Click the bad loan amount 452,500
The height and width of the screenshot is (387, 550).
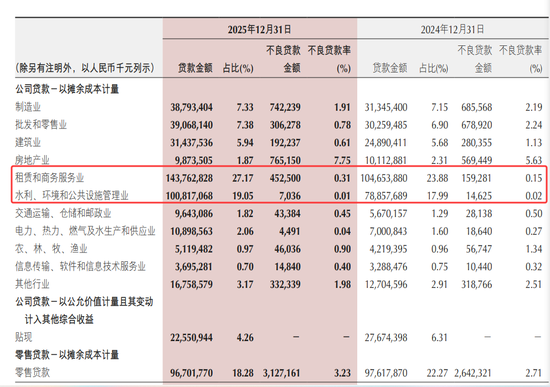(285, 178)
